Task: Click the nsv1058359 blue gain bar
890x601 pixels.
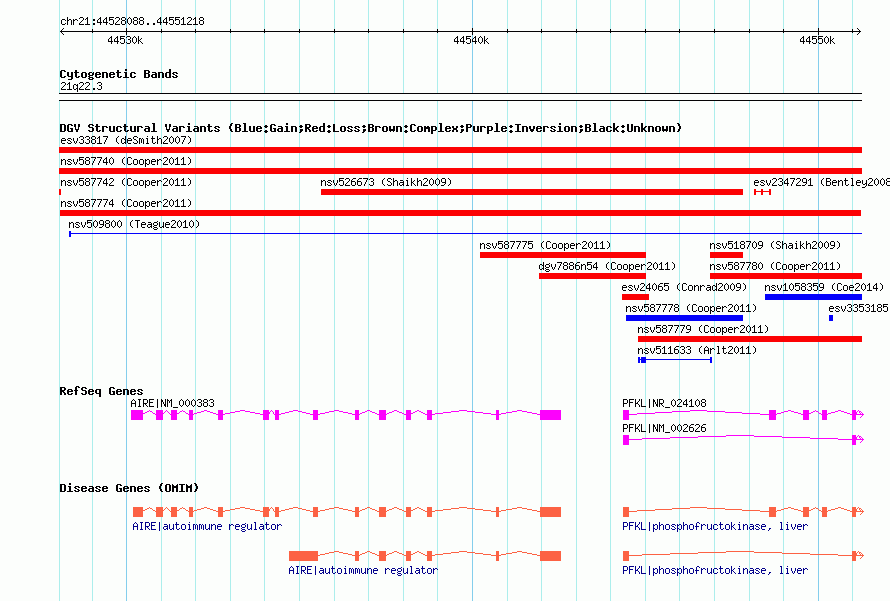Action: pyautogui.click(x=813, y=297)
